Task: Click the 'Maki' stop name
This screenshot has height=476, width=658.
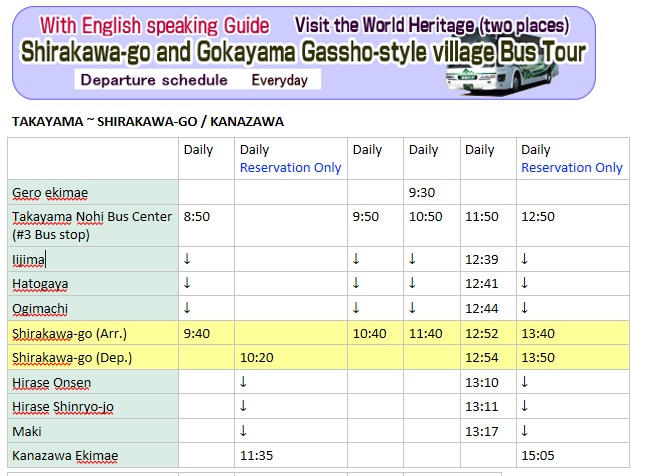Action: tap(27, 432)
